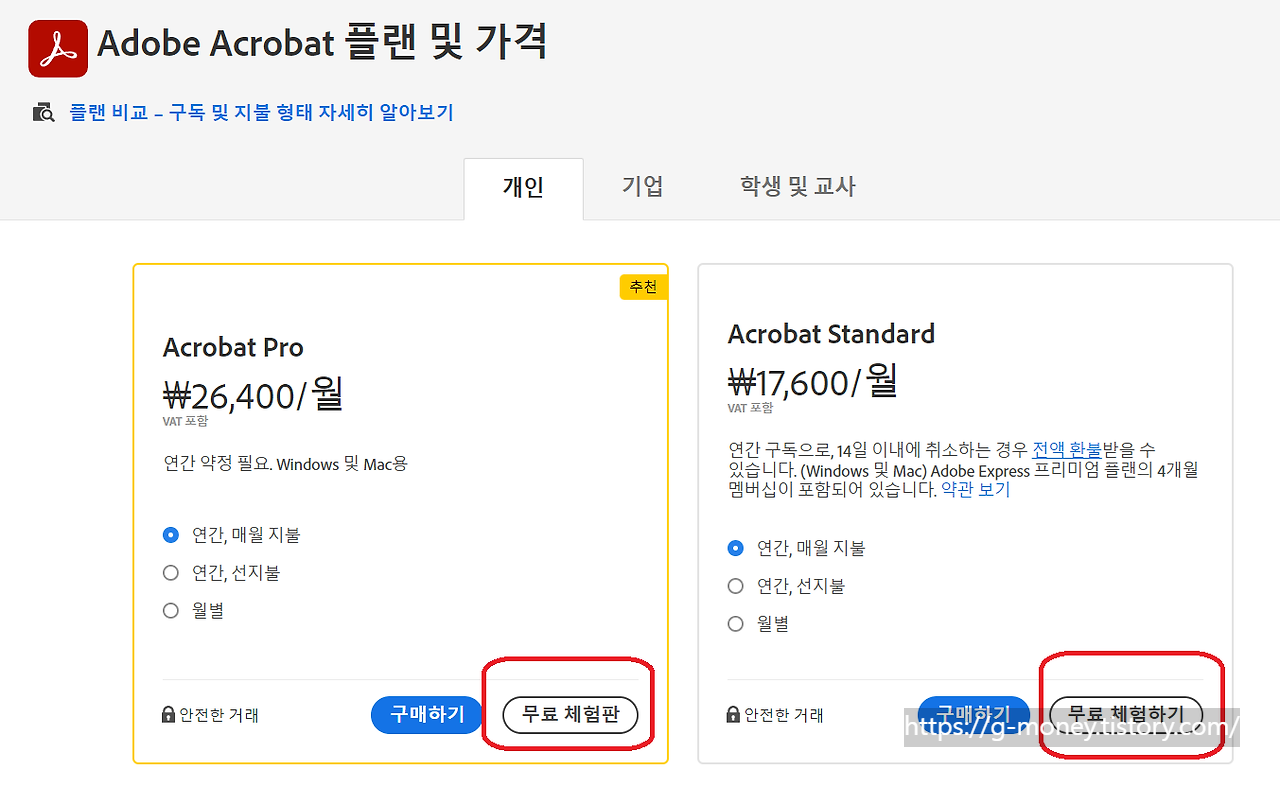Click the text '연간 약정 필요. Windows 및 Mac용'
The width and height of the screenshot is (1280, 787).
pyautogui.click(x=285, y=464)
